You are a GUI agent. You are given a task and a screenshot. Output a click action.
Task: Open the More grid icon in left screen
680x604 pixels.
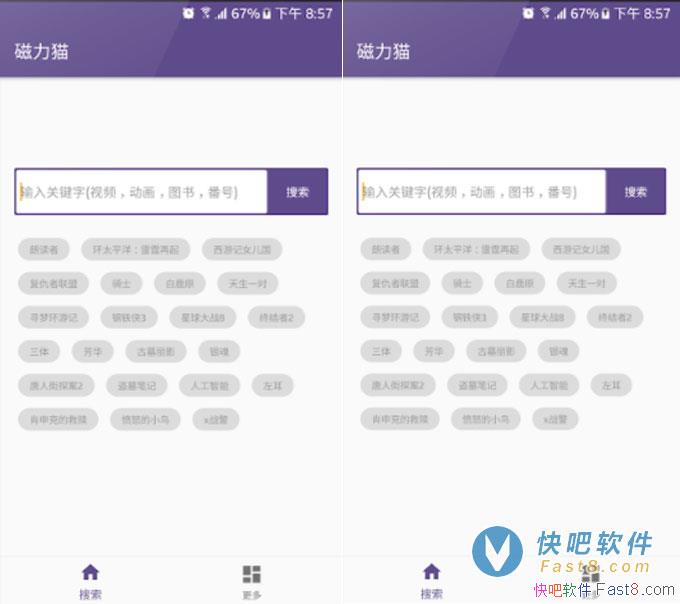[x=252, y=574]
